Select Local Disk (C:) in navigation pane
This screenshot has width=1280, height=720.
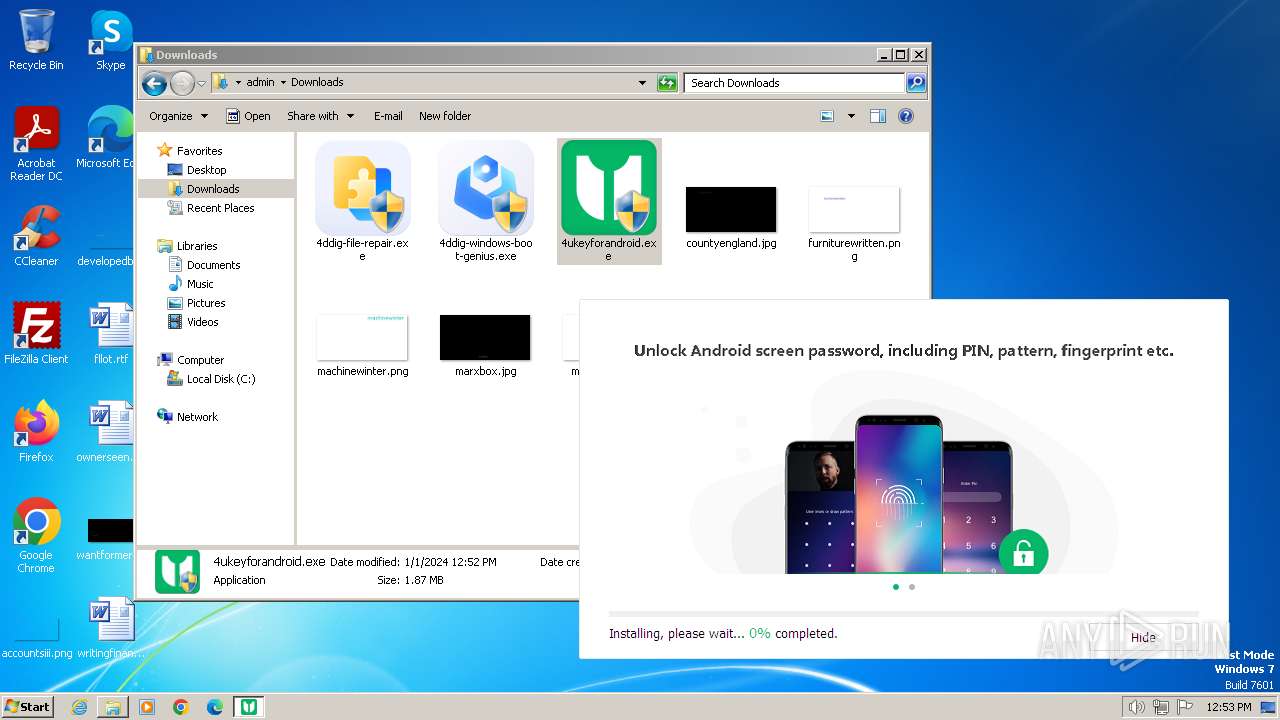click(220, 379)
